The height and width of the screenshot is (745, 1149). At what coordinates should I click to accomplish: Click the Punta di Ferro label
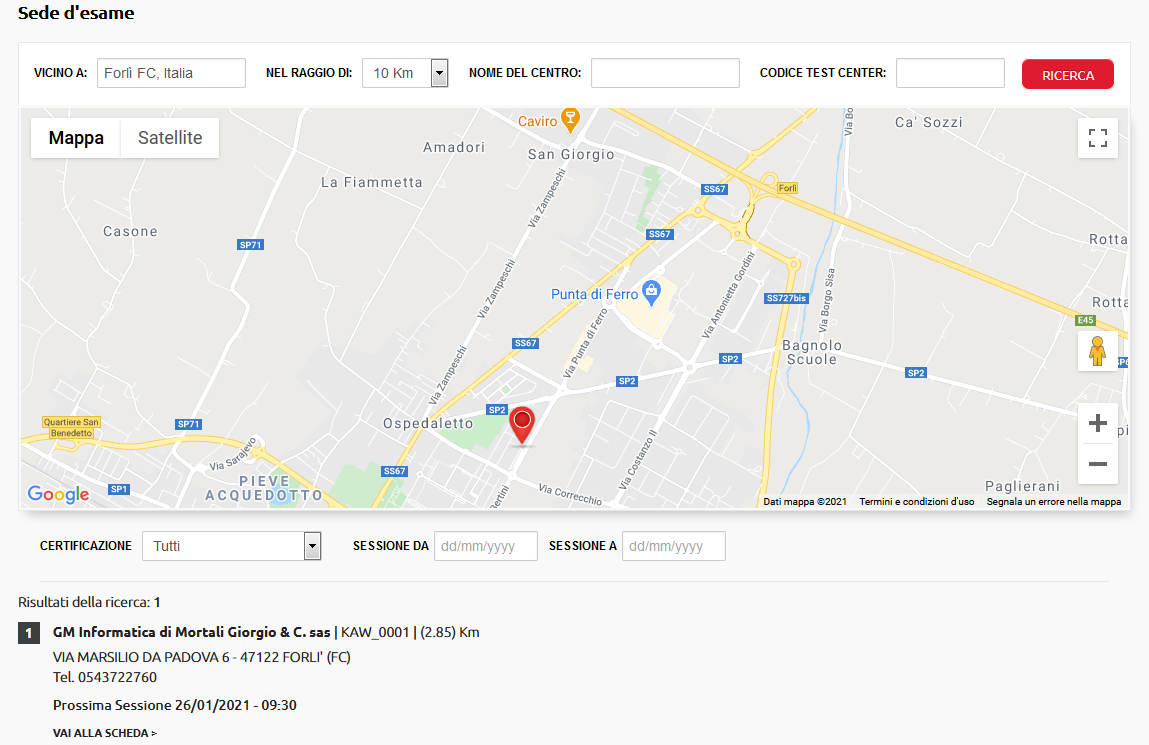tap(594, 294)
